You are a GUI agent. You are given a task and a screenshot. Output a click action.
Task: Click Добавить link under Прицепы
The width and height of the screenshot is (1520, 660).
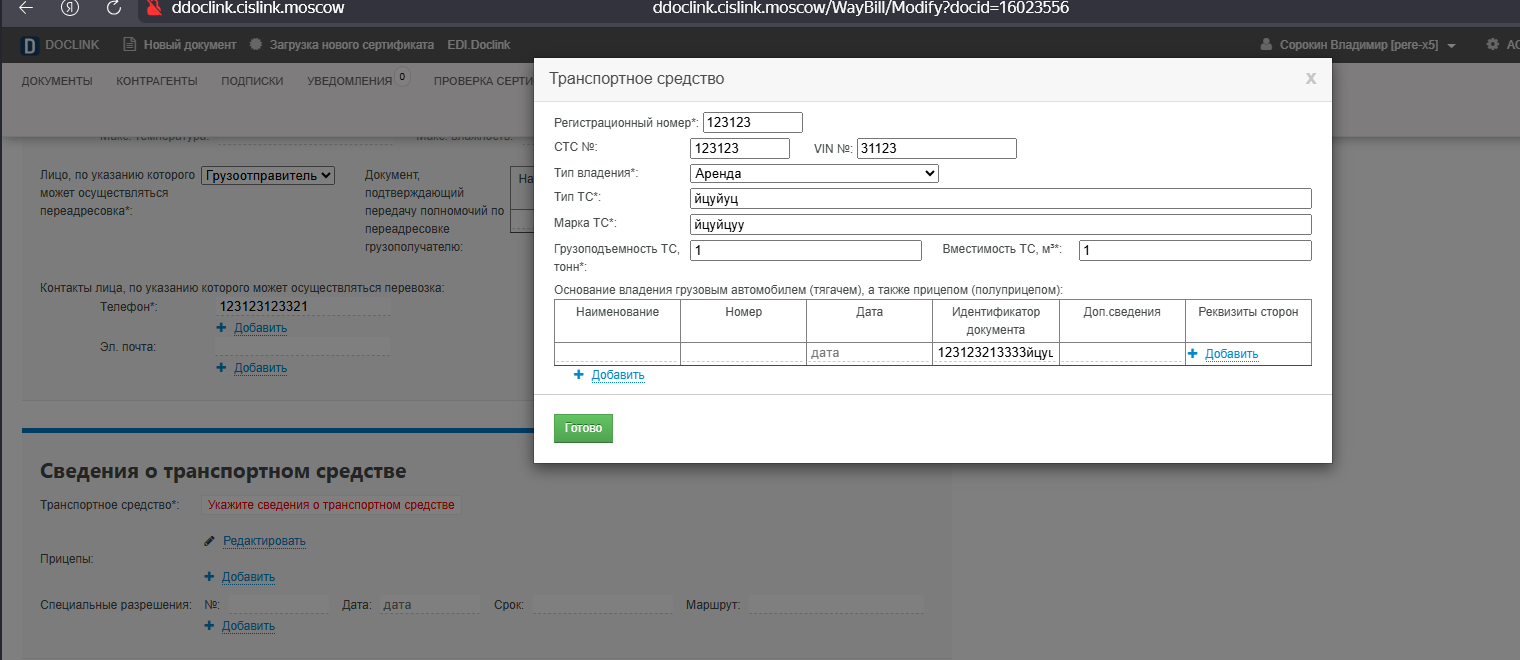click(x=248, y=577)
